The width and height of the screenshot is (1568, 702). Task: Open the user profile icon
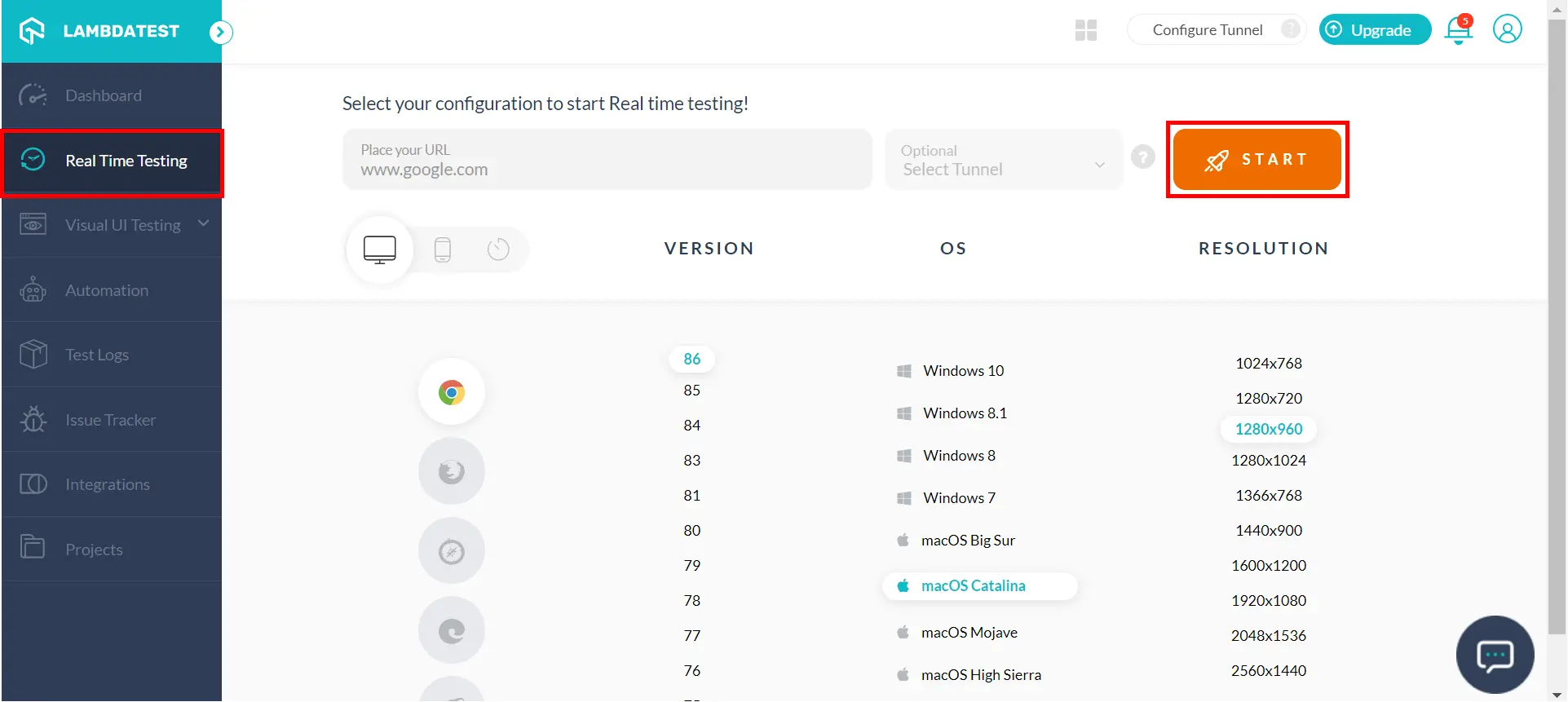tap(1507, 29)
